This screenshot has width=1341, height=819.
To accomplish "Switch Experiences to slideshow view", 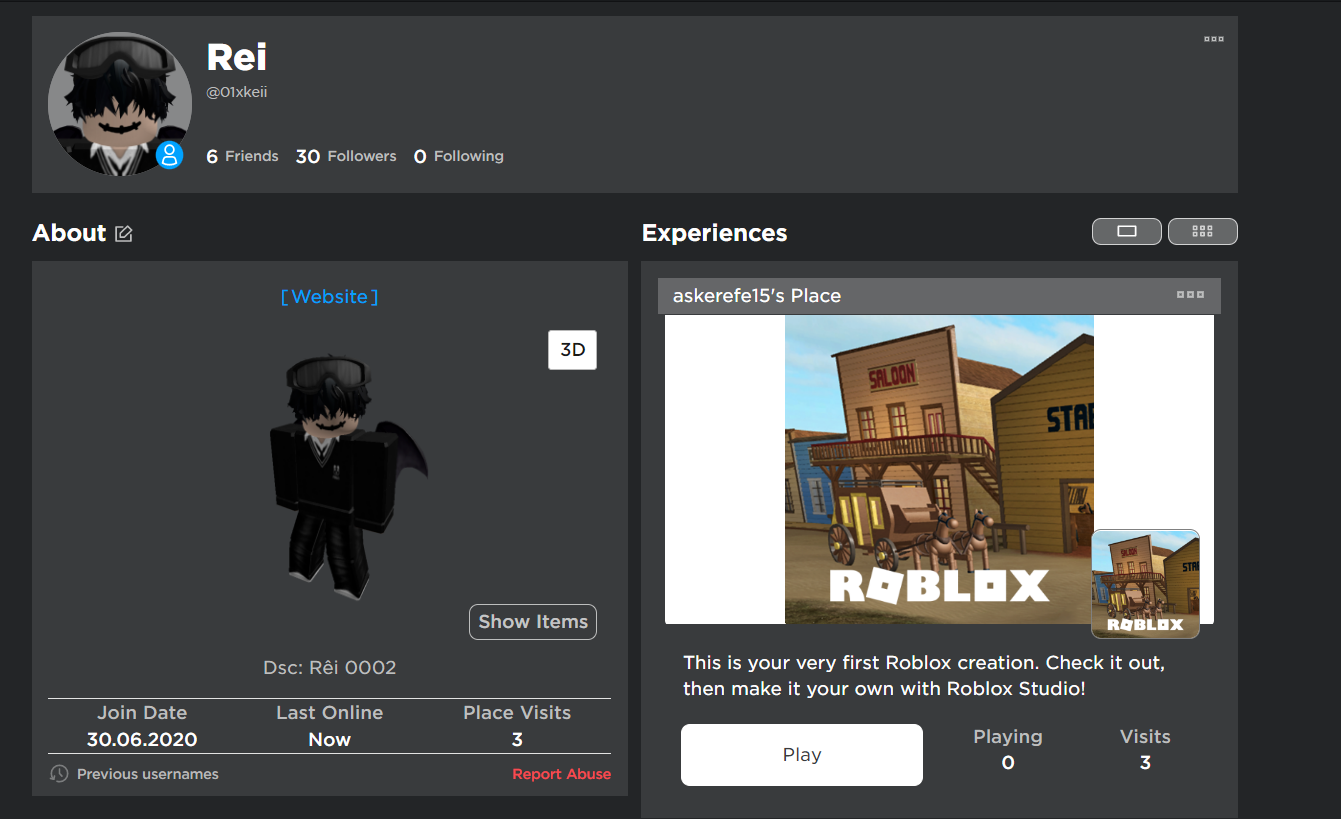I will [x=1127, y=231].
